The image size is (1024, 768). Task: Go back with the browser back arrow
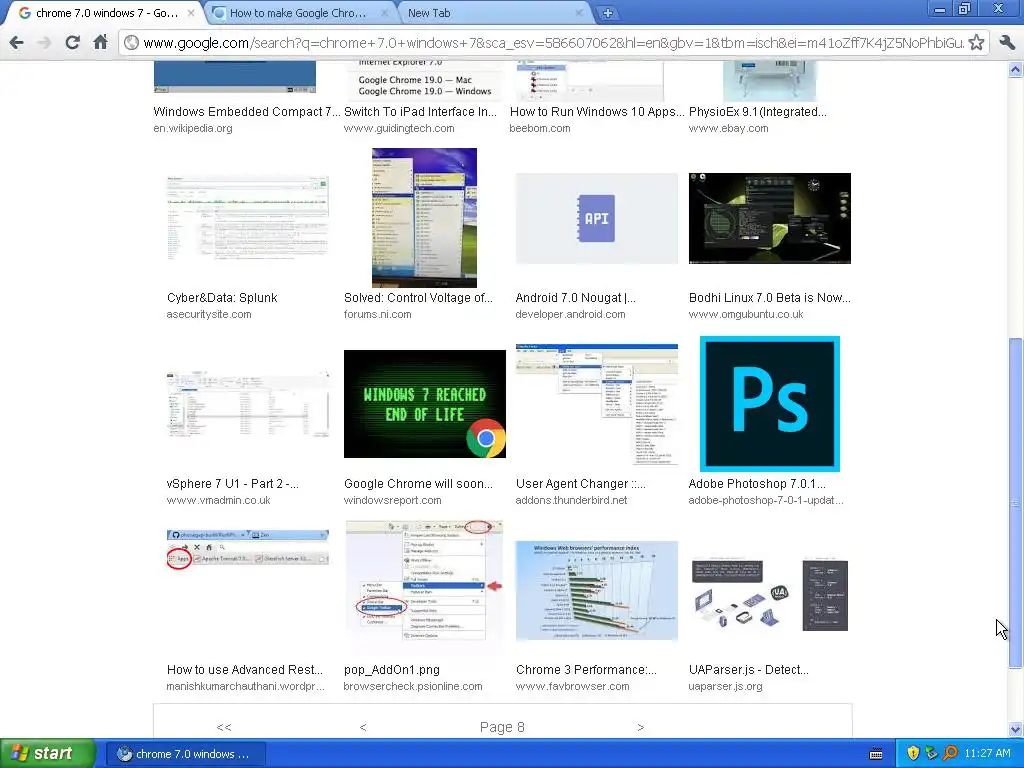pos(16,42)
